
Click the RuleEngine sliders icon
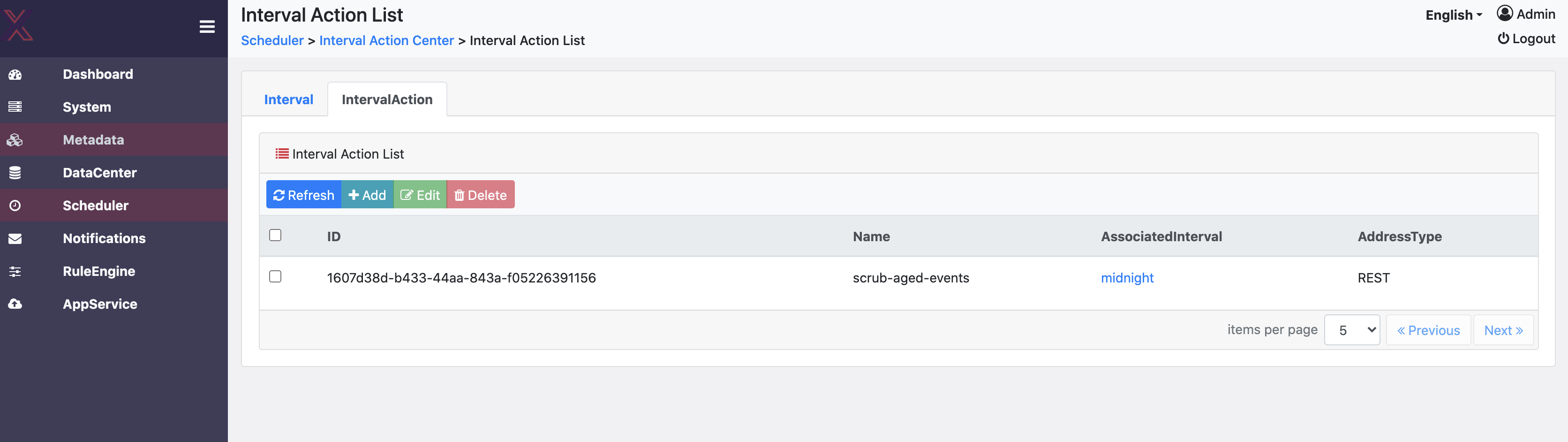tap(15, 271)
